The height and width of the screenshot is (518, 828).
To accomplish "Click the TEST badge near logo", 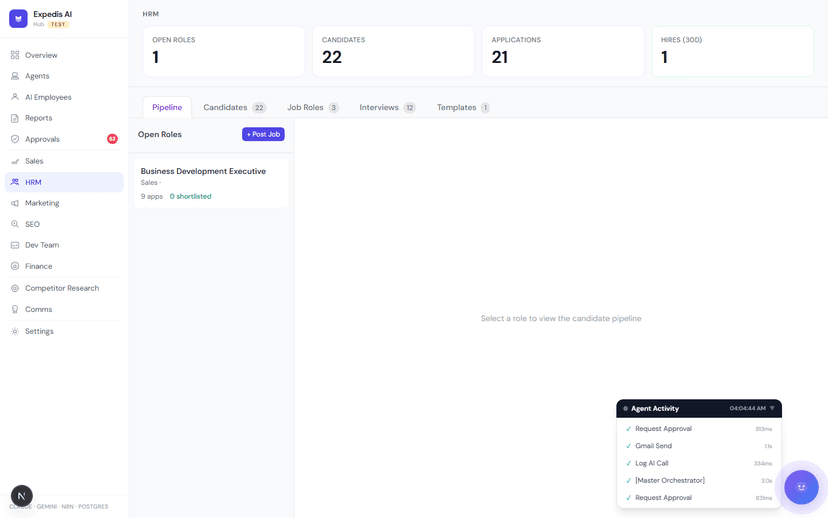I will 58,24.
